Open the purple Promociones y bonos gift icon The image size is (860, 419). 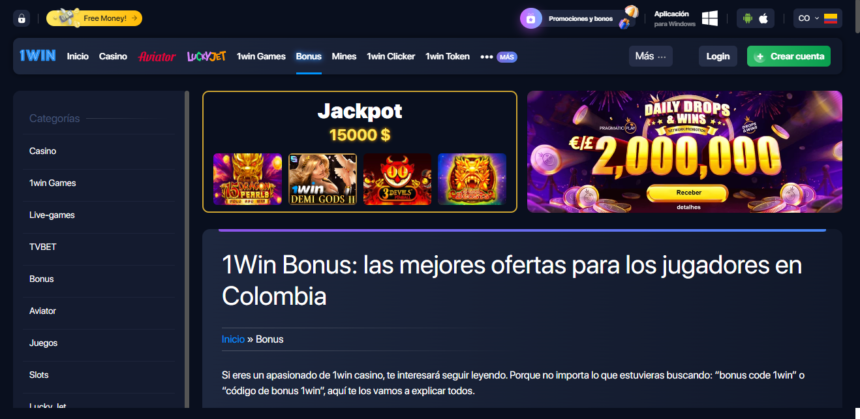coord(531,18)
